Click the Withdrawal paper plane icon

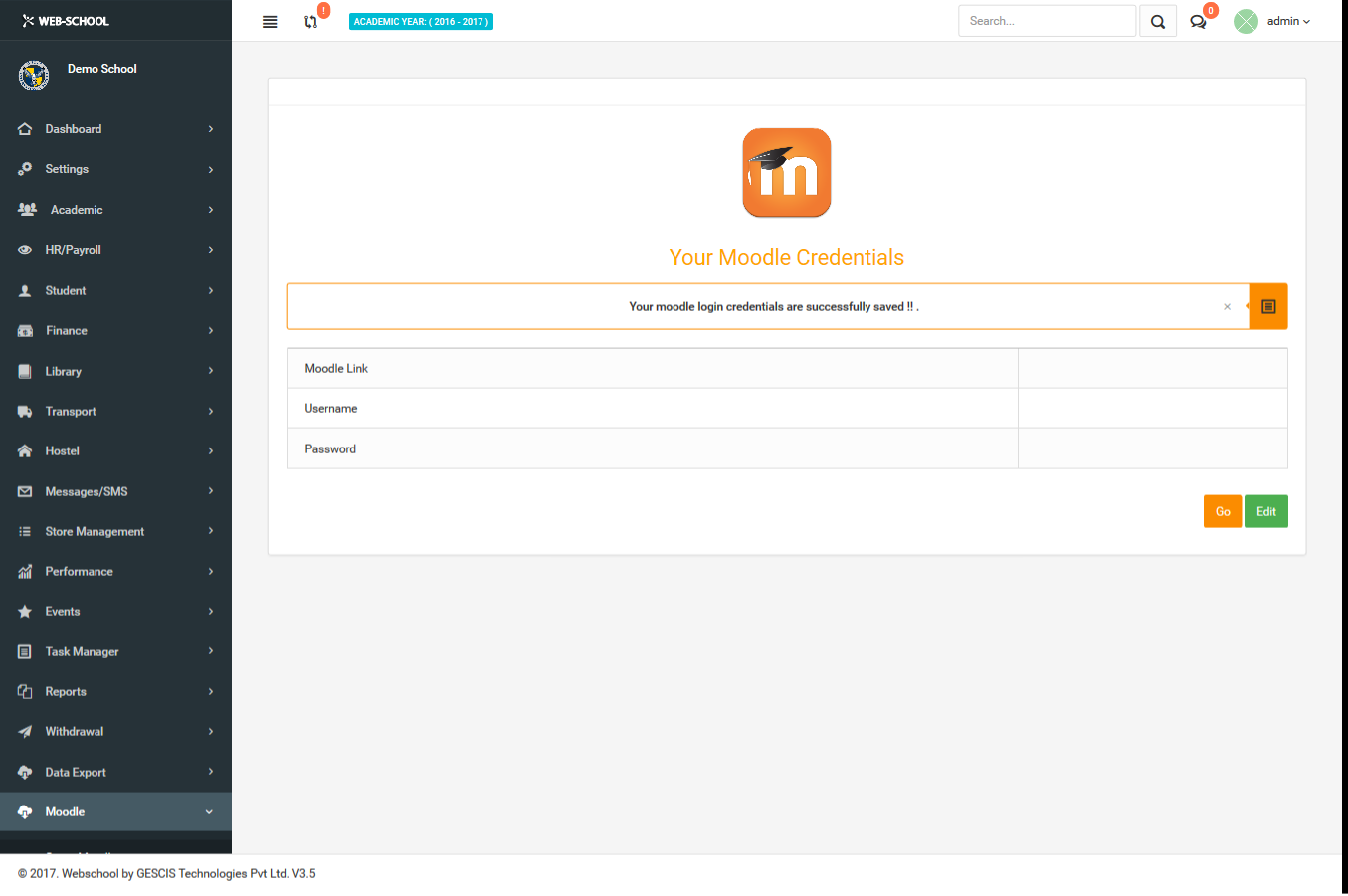25,732
